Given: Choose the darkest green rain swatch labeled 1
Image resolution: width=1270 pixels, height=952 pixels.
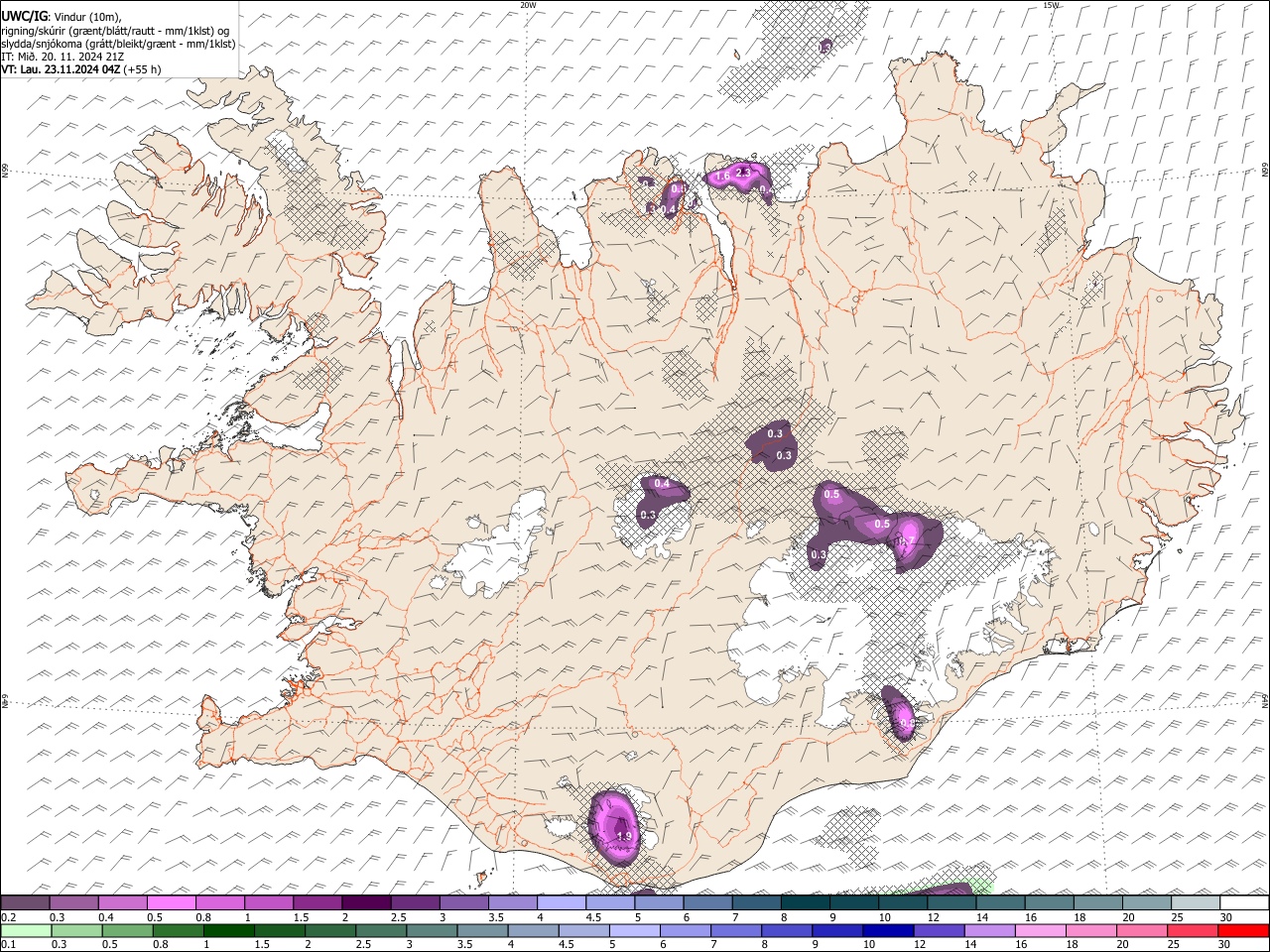Looking at the screenshot, I should coord(227,931).
